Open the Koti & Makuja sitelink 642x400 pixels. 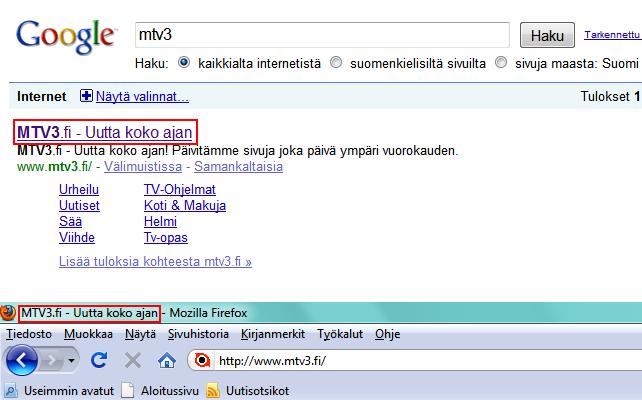tap(185, 206)
